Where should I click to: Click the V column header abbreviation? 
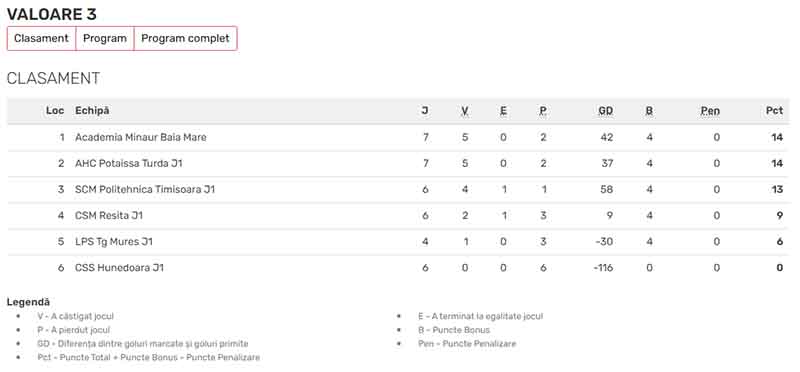tap(465, 111)
